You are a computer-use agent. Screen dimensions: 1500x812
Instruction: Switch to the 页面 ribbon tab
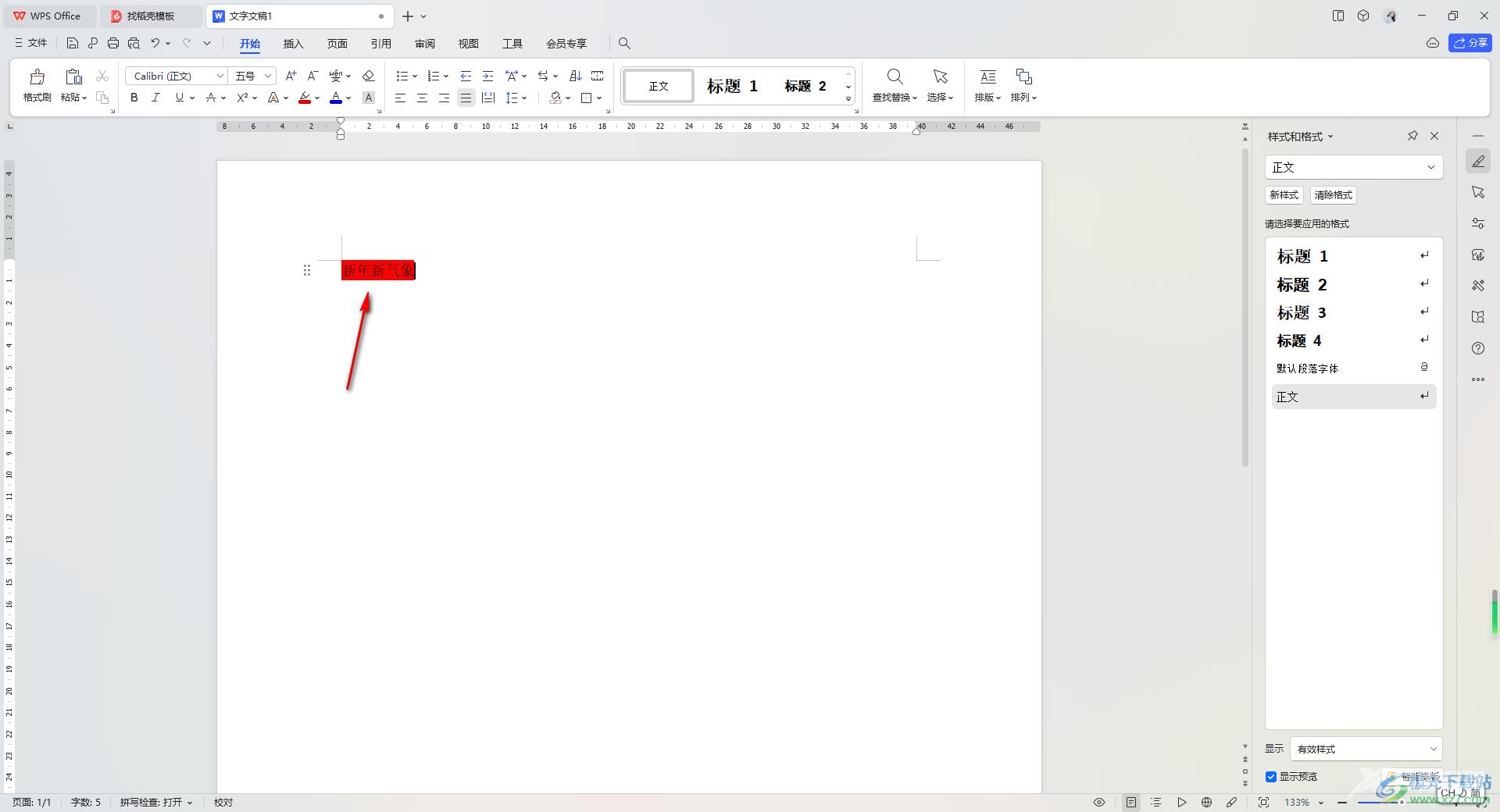tap(337, 44)
